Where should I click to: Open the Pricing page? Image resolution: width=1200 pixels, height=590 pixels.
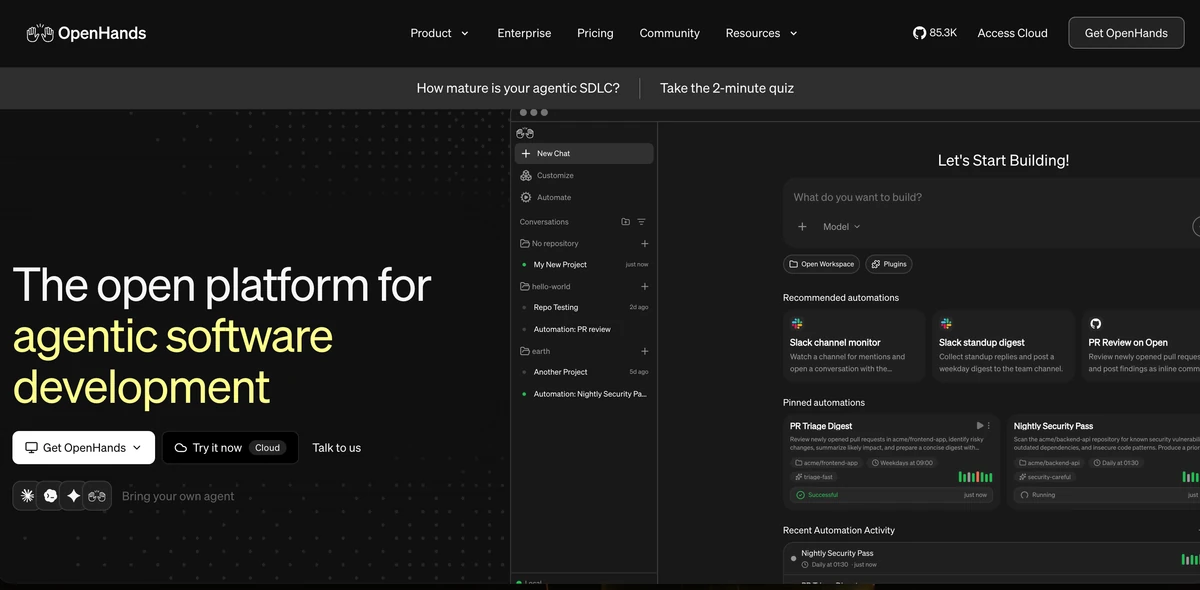click(x=595, y=33)
